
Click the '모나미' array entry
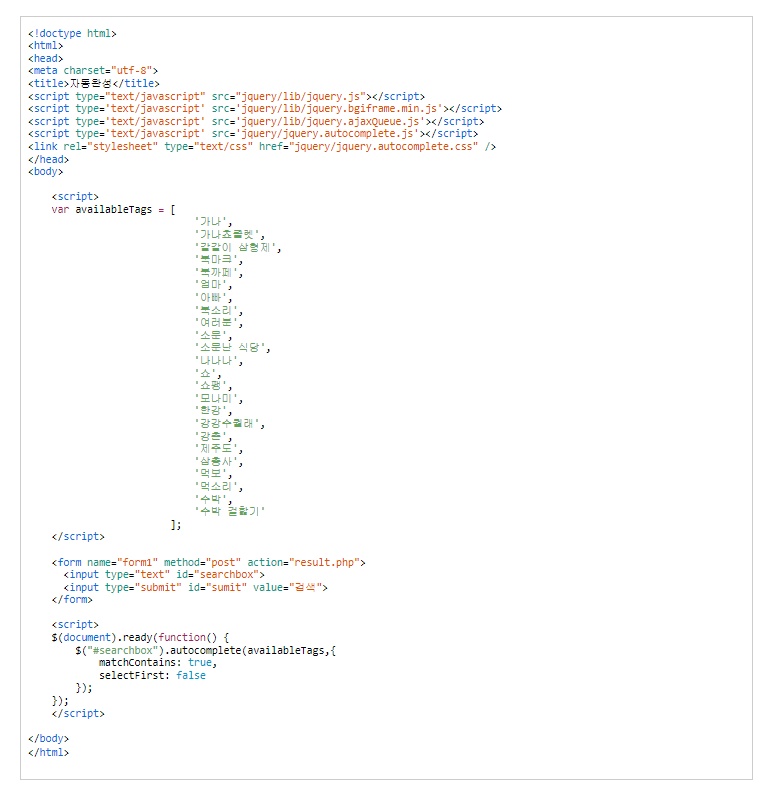(x=219, y=399)
